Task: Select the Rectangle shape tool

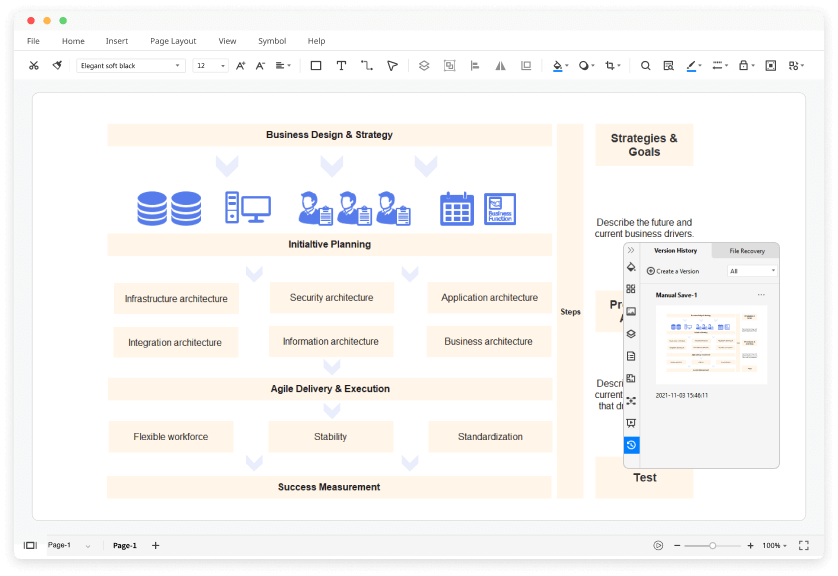Action: coord(315,64)
